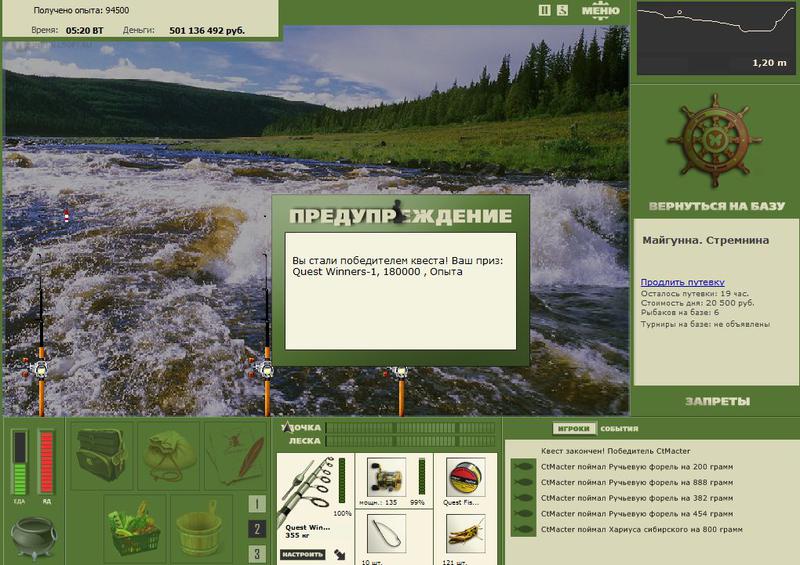Click the location name Майгунна. Стремнина
This screenshot has width=800, height=565.
coord(705,240)
